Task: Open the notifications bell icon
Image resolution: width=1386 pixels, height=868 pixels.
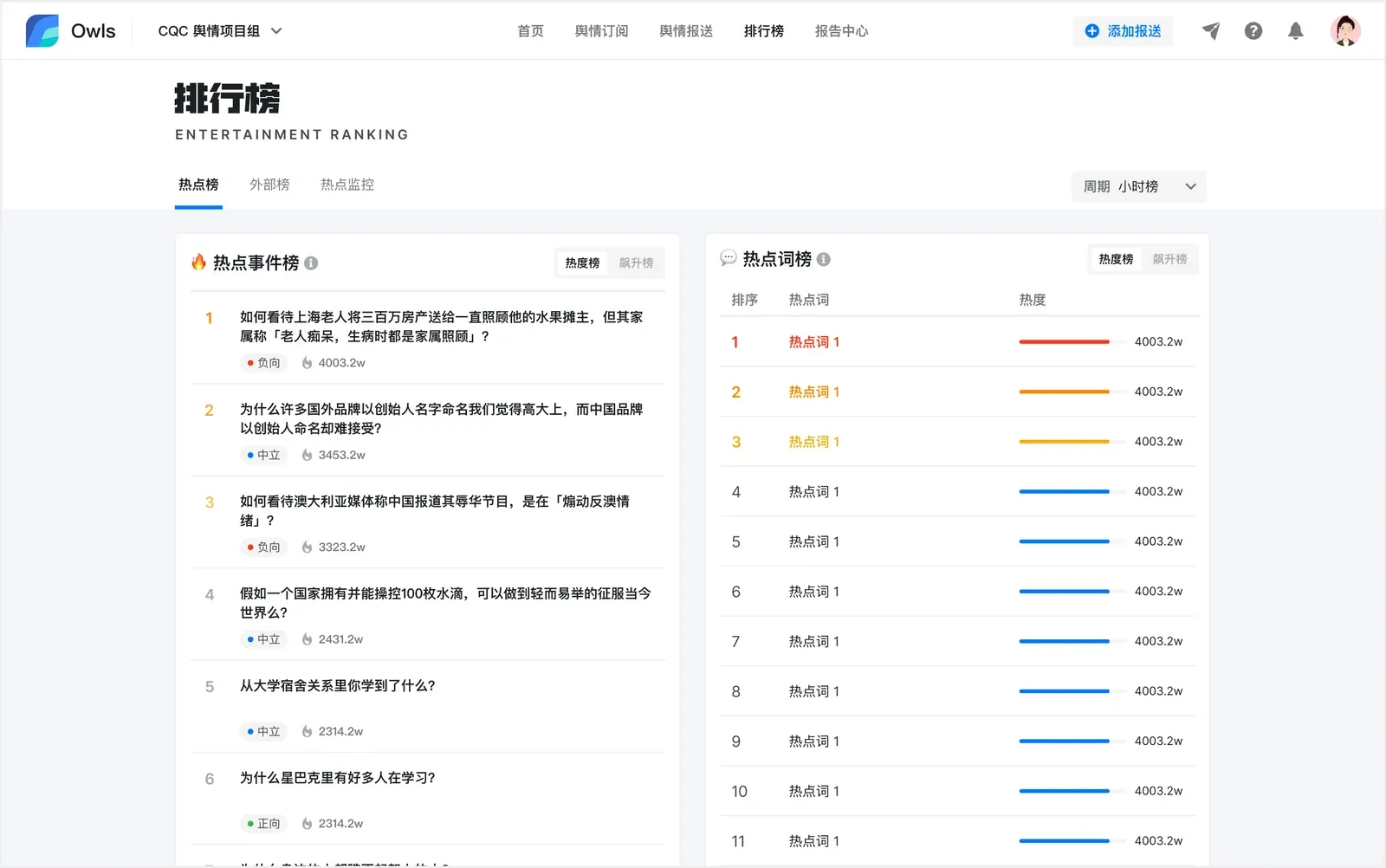Action: [x=1296, y=31]
